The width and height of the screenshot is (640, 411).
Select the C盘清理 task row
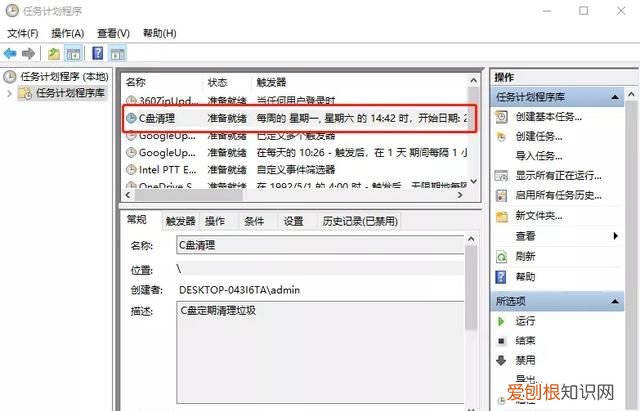[x=296, y=118]
